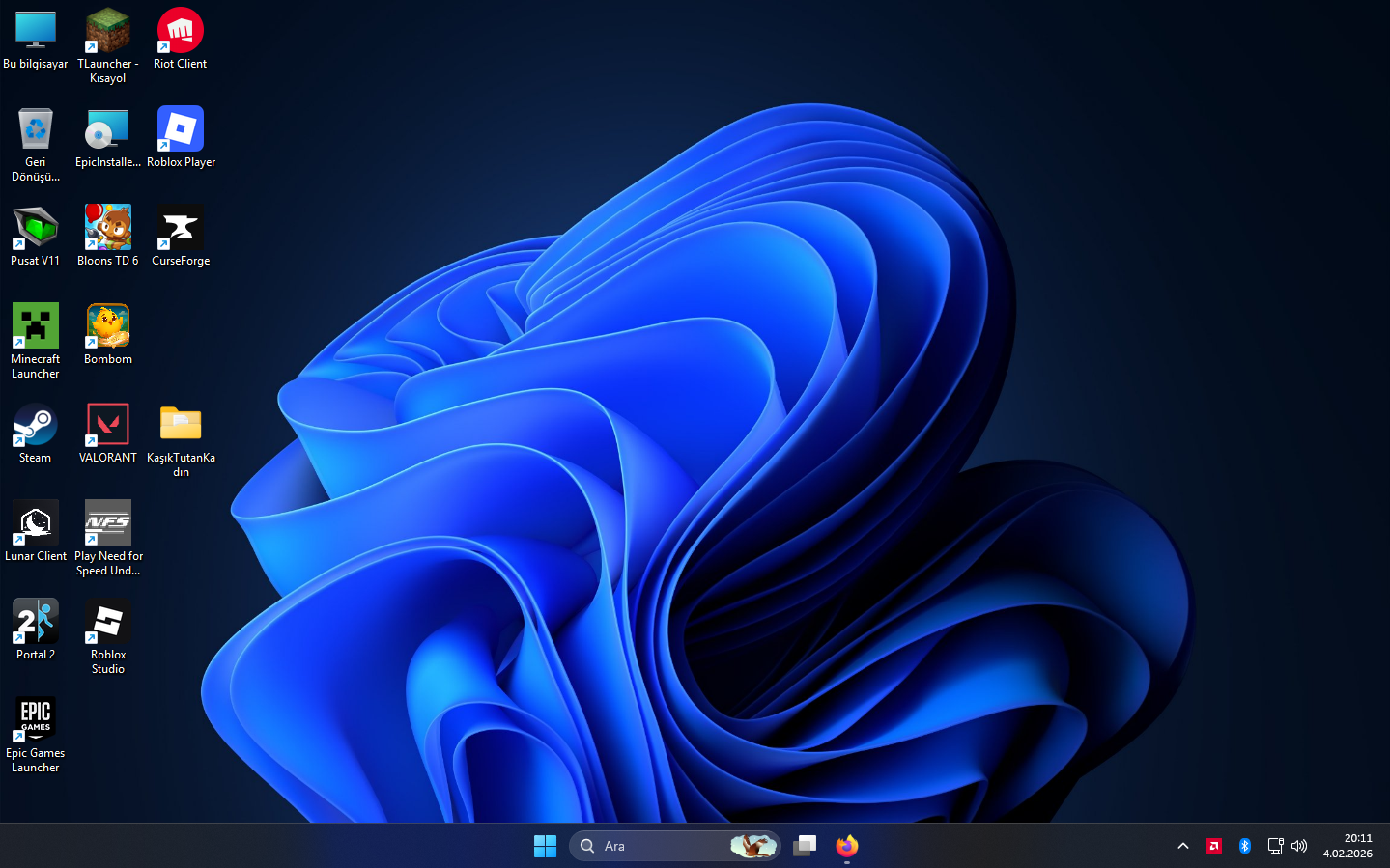Screen dimensions: 1390x868
Task: Select the Minecraft Launcher icon
Action: tap(36, 326)
